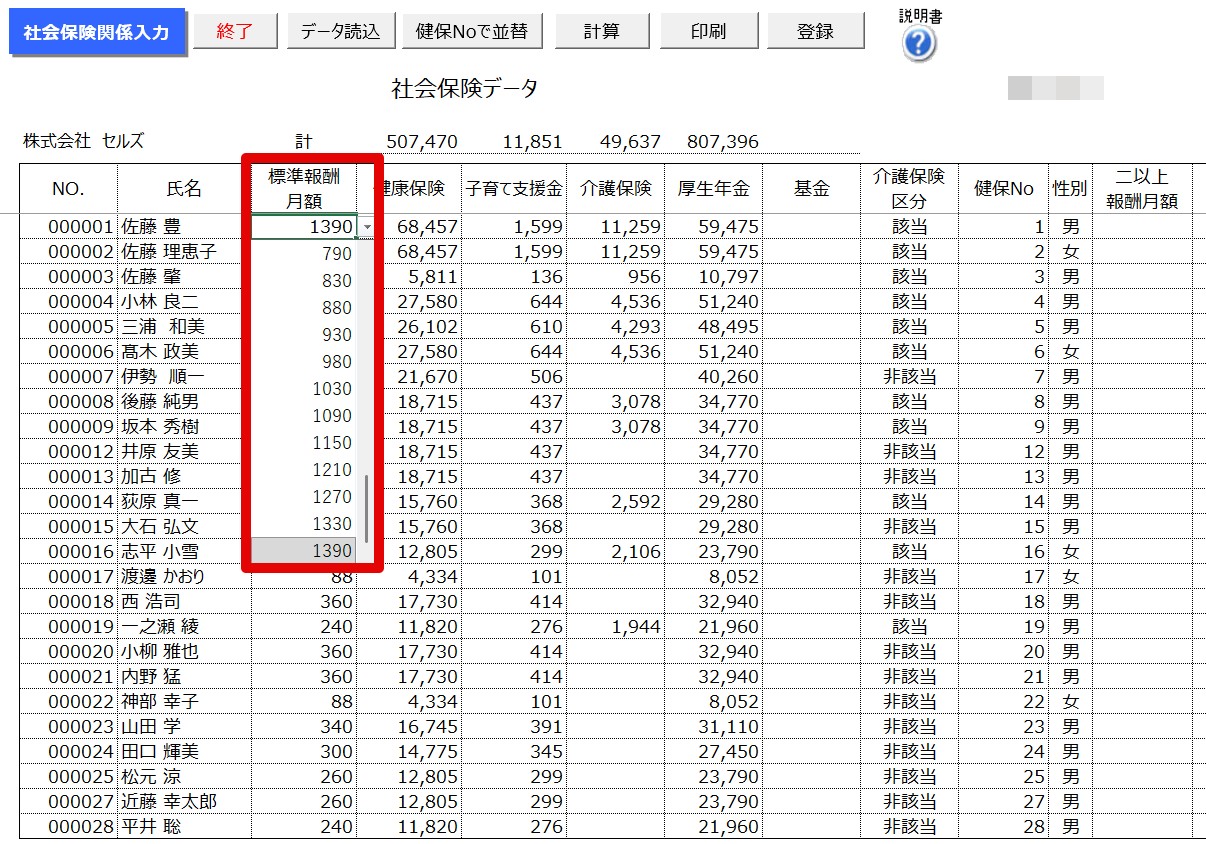Select 1030 from the dropdown list
Image resolution: width=1206 pixels, height=844 pixels.
pyautogui.click(x=303, y=389)
